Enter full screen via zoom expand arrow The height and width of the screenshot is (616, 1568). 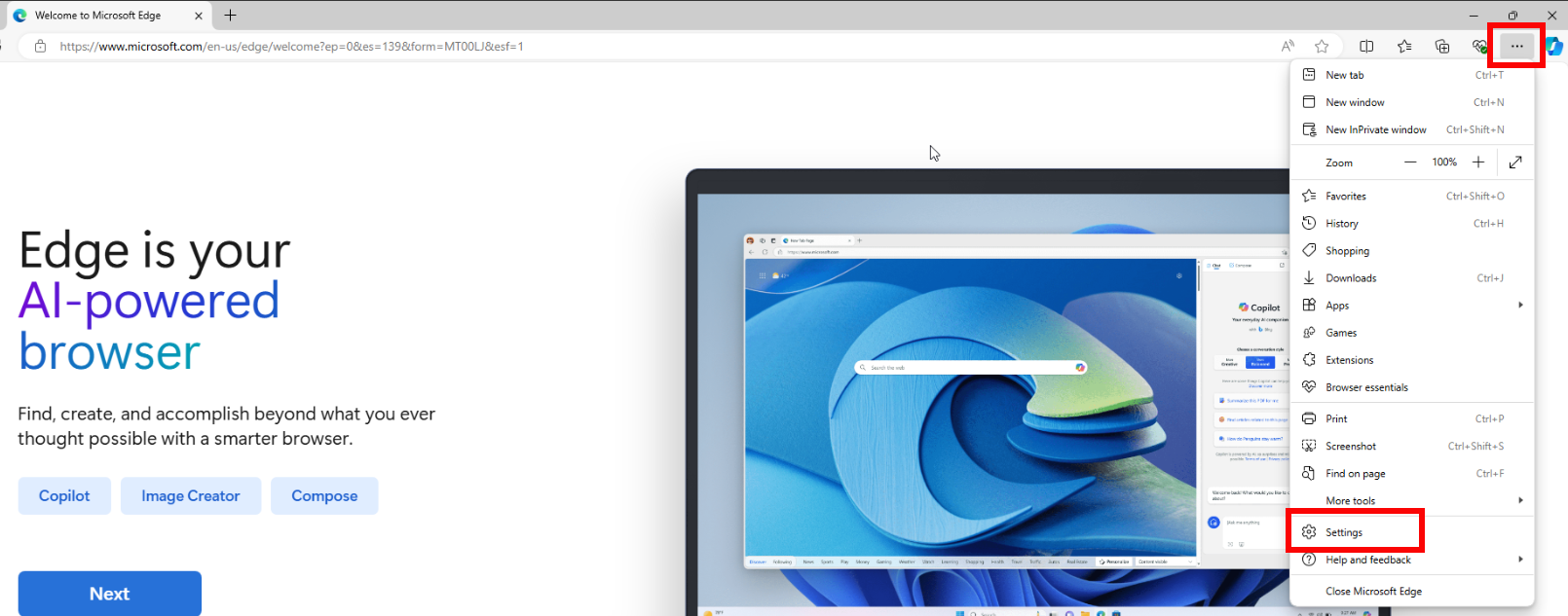1515,163
